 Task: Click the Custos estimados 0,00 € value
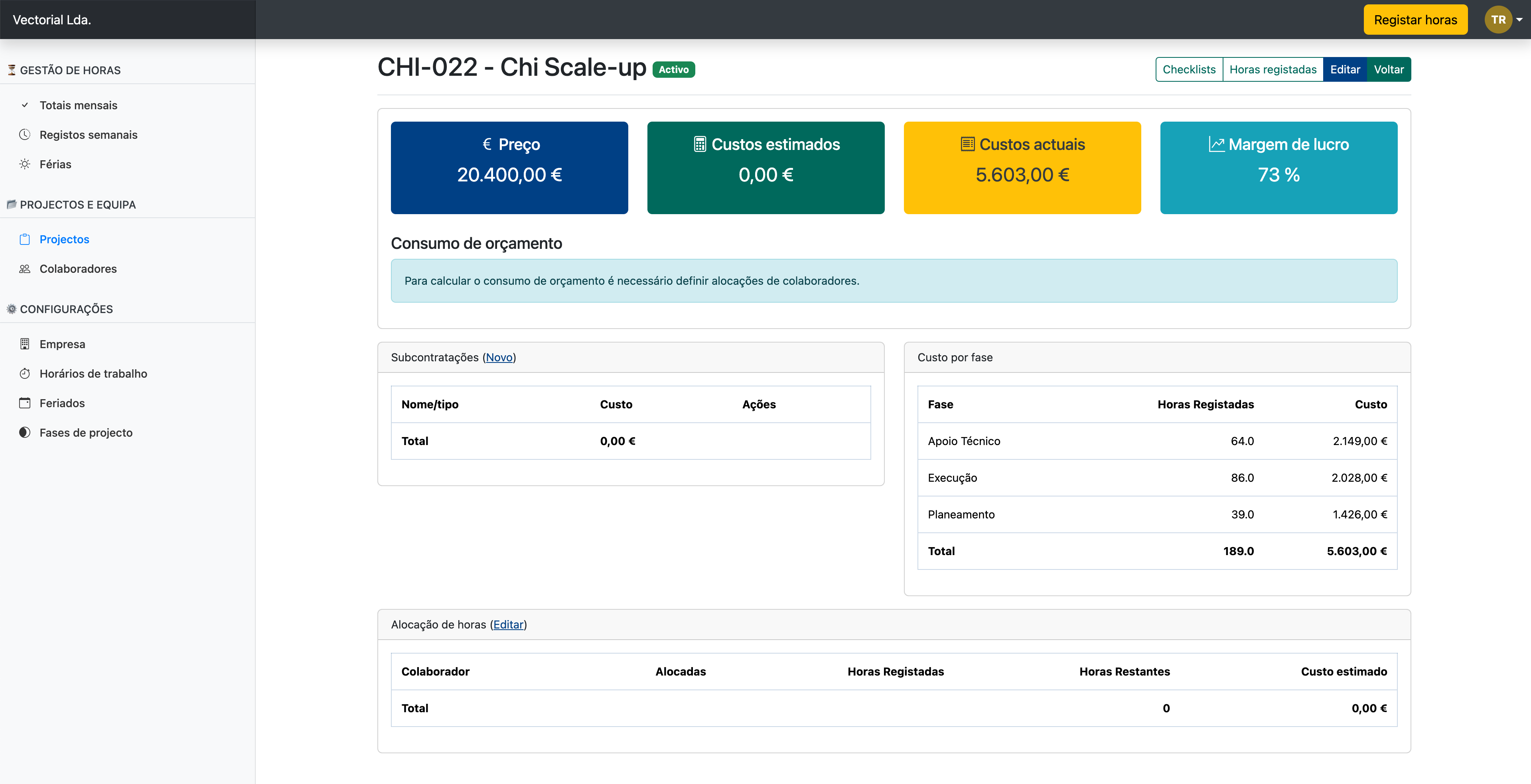[765, 175]
